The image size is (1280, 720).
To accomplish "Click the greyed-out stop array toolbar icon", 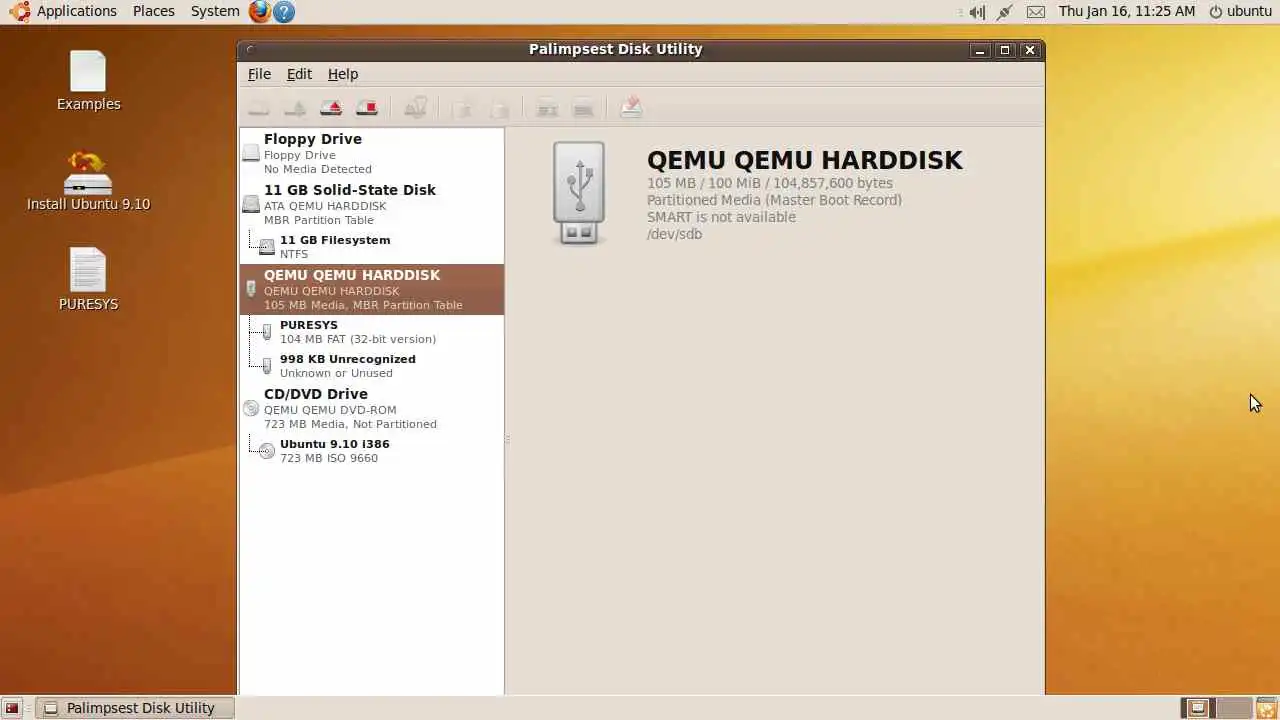I will click(x=583, y=107).
